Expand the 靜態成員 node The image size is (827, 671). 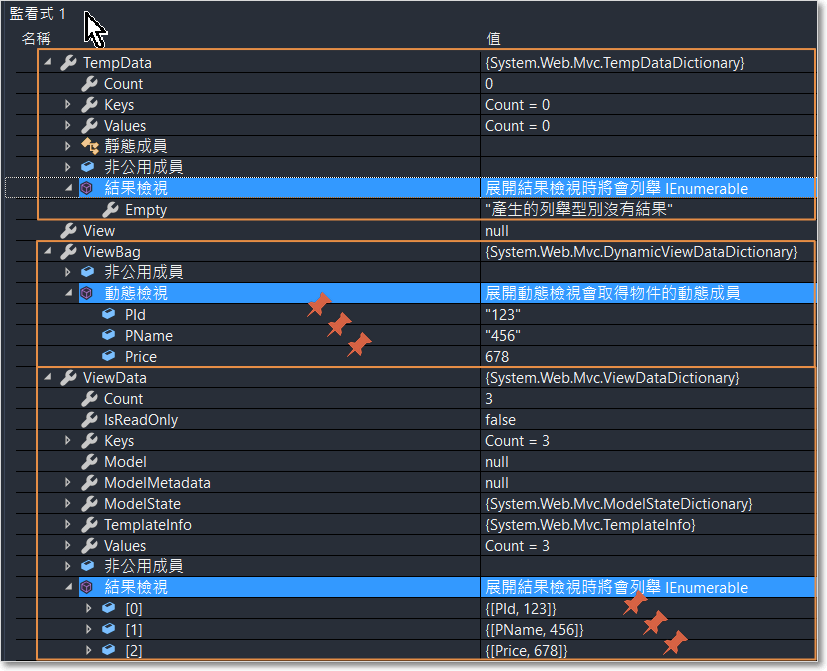point(68,146)
